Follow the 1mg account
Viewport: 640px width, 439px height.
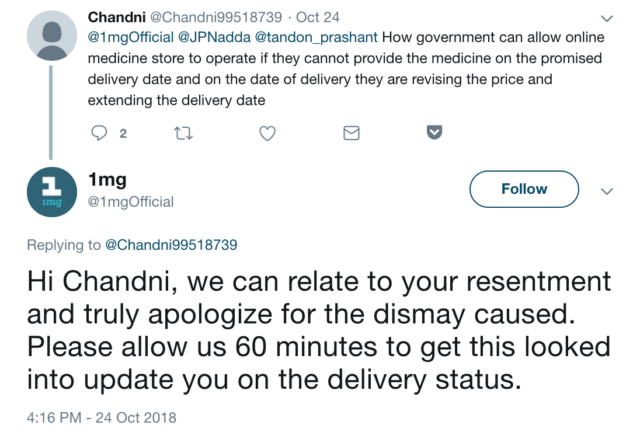pos(524,189)
